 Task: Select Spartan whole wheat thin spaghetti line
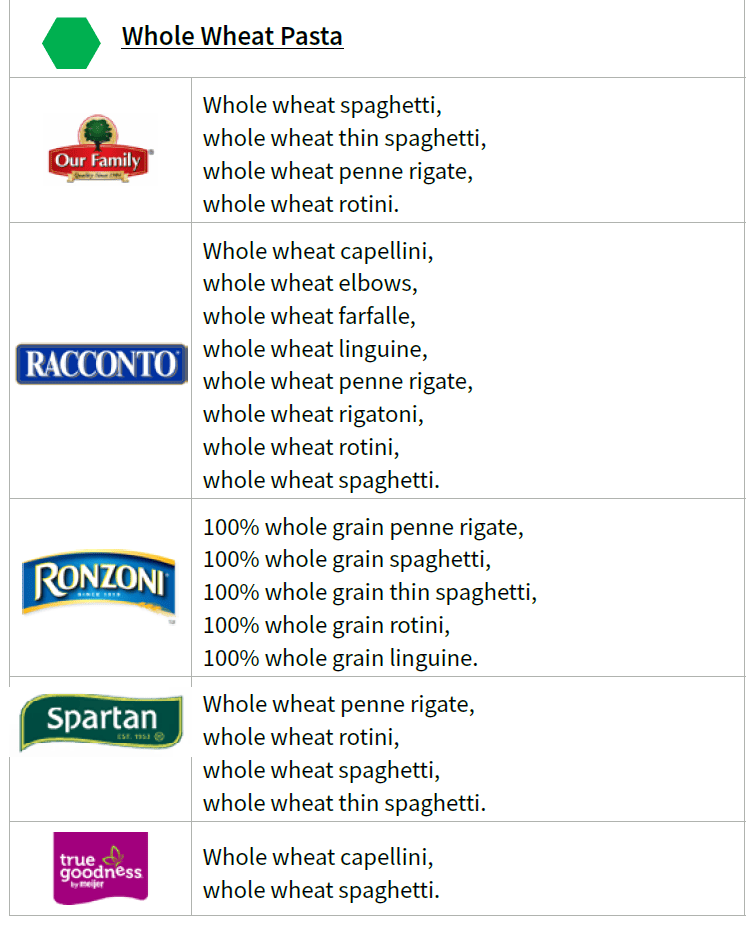(x=344, y=803)
